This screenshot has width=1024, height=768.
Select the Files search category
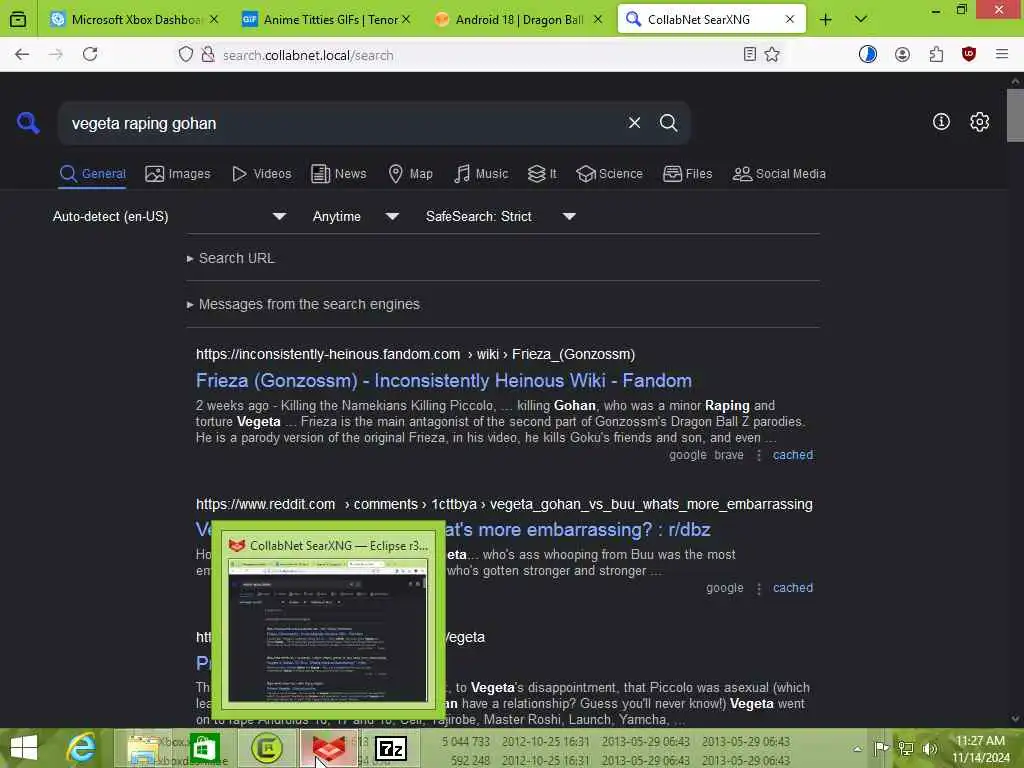coord(687,174)
